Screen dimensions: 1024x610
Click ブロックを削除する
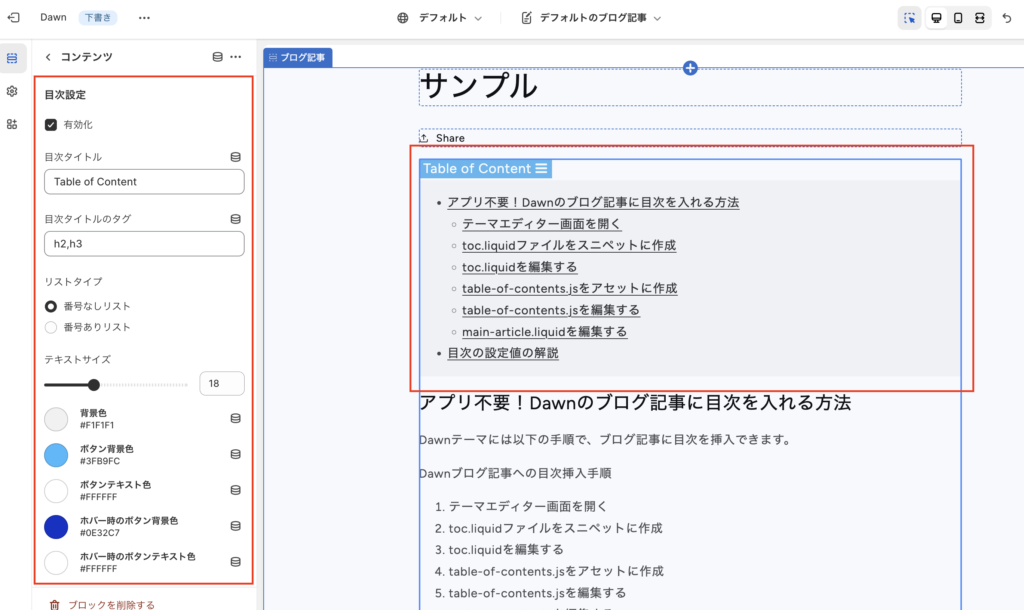click(x=112, y=605)
